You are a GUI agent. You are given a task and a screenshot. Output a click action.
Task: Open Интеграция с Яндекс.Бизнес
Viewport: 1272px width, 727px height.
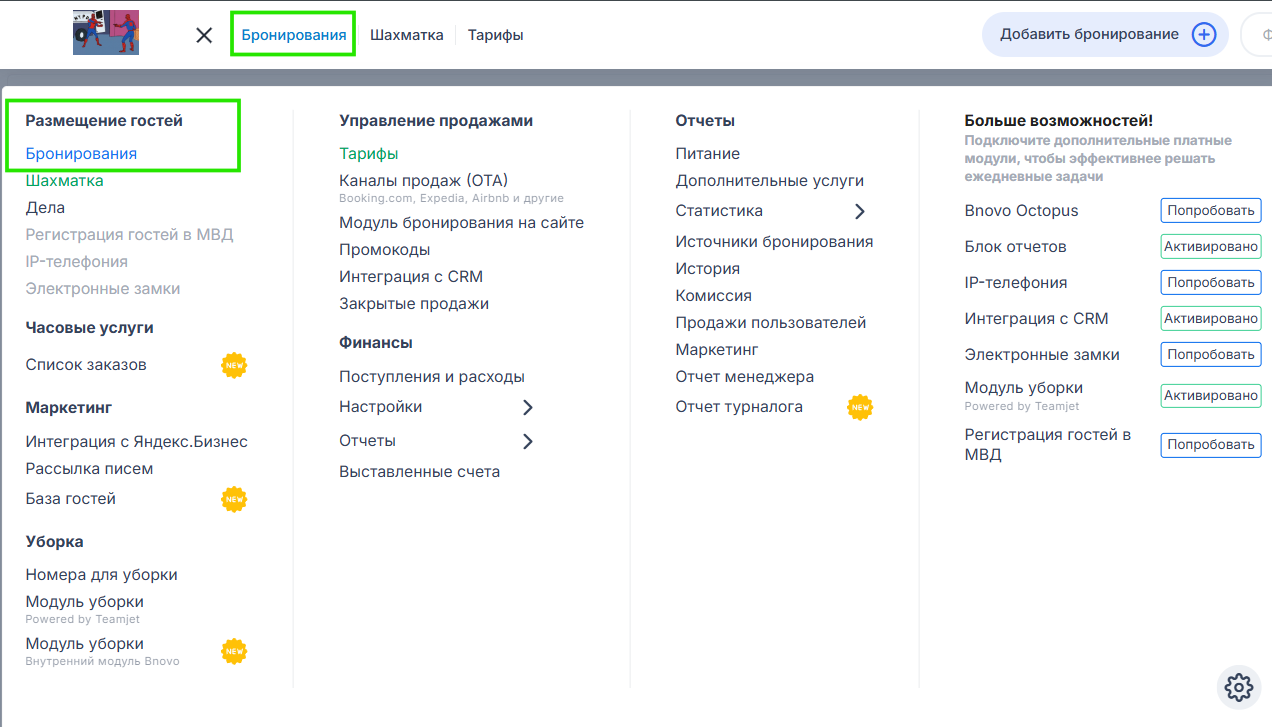point(136,442)
